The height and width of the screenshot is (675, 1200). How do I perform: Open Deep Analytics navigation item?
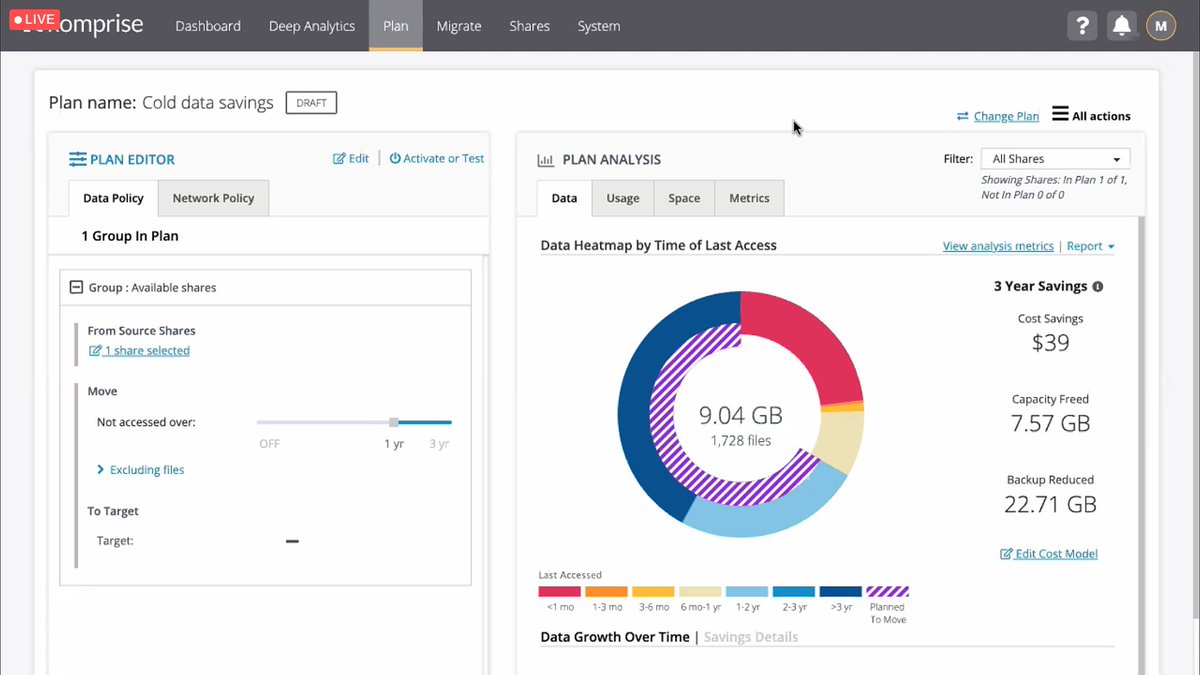coord(312,26)
